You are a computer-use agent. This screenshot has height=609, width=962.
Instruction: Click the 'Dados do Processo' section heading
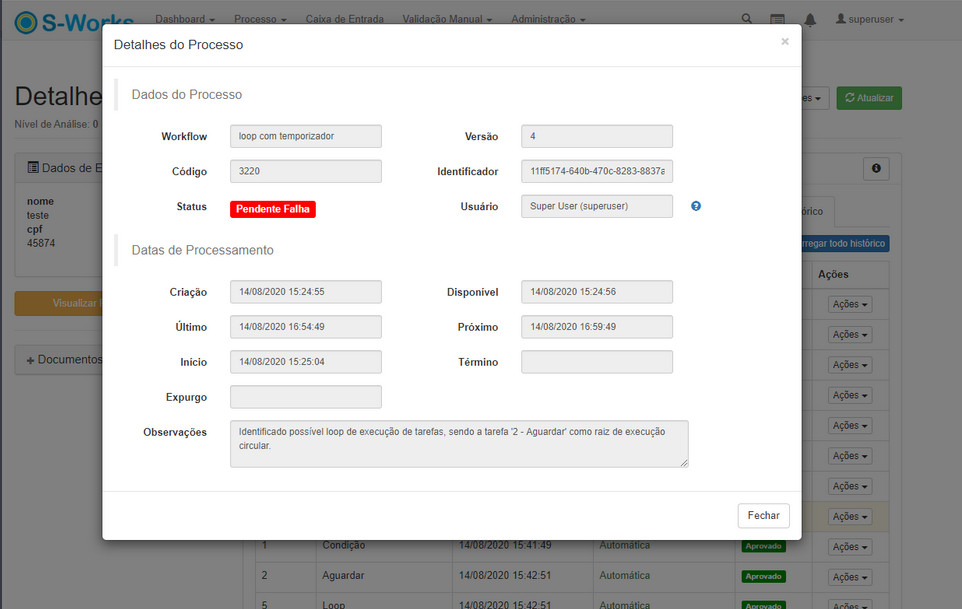click(x=187, y=94)
